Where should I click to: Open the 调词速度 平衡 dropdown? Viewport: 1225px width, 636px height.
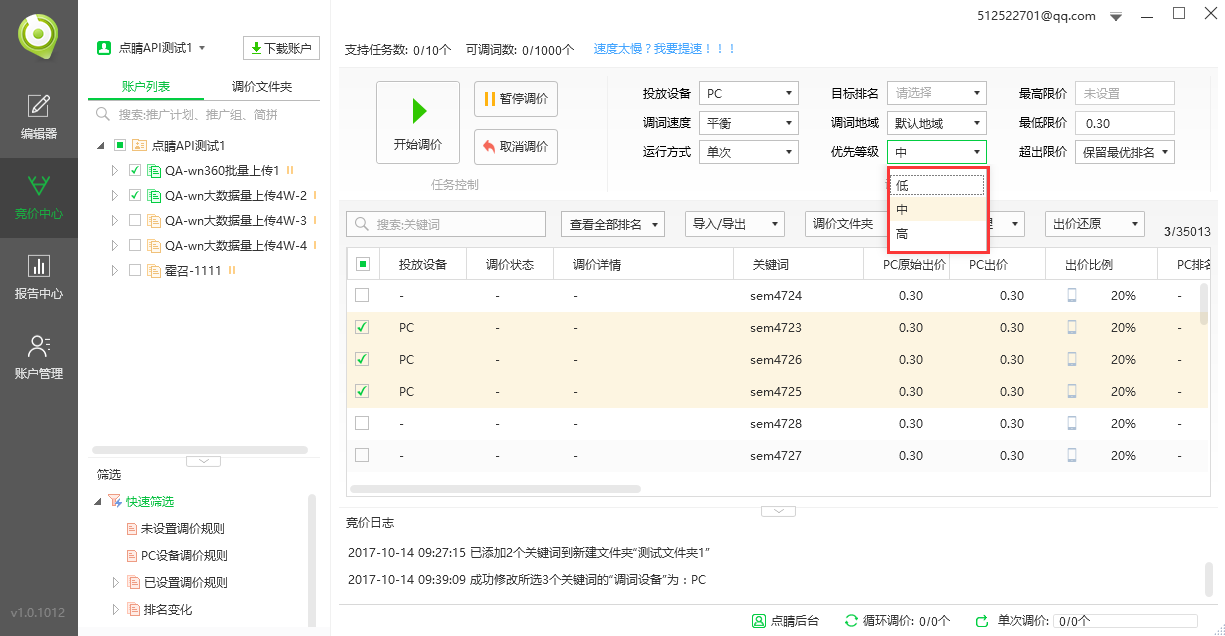pos(749,123)
